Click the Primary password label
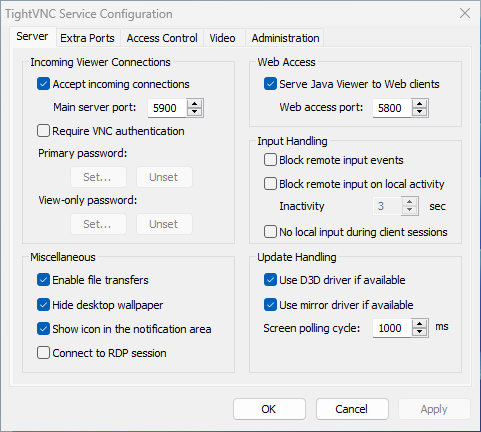Image resolution: width=481 pixels, height=432 pixels. [x=83, y=153]
